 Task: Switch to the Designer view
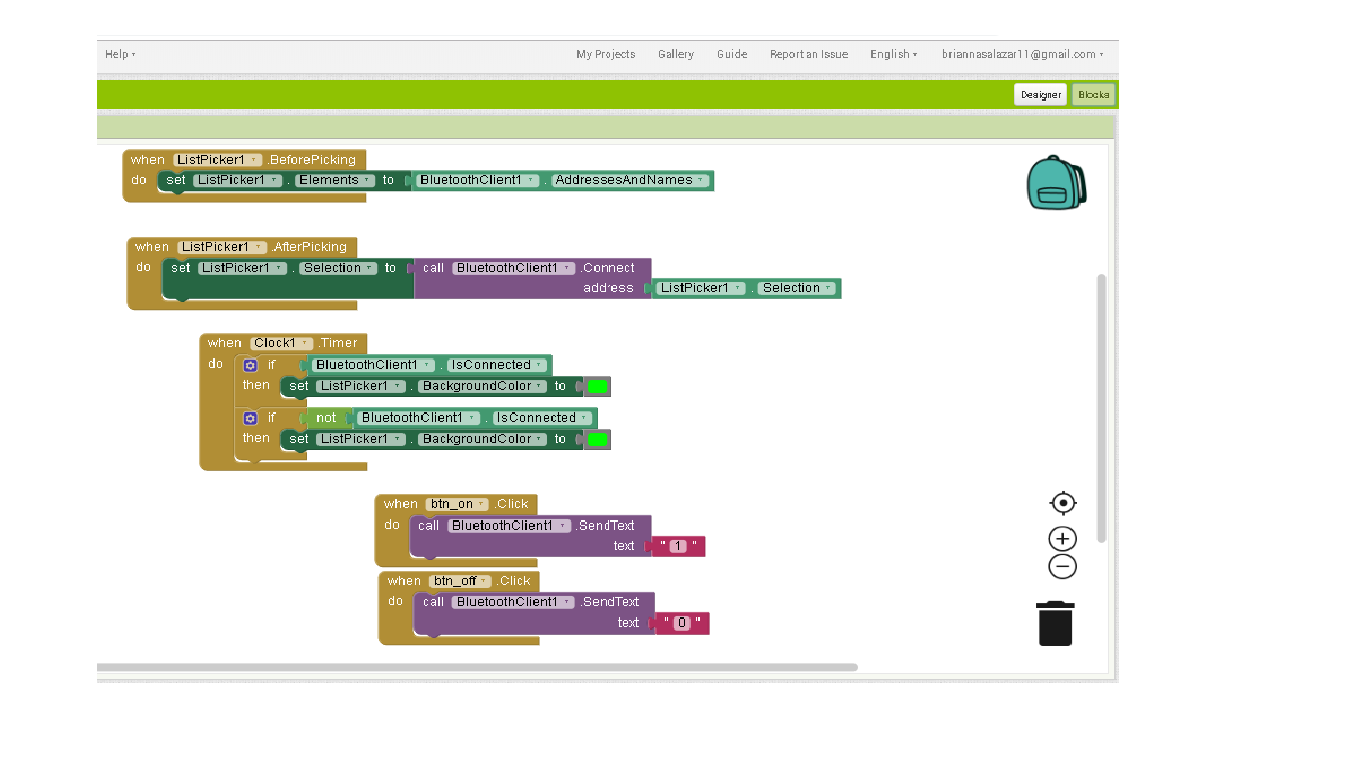[1040, 94]
